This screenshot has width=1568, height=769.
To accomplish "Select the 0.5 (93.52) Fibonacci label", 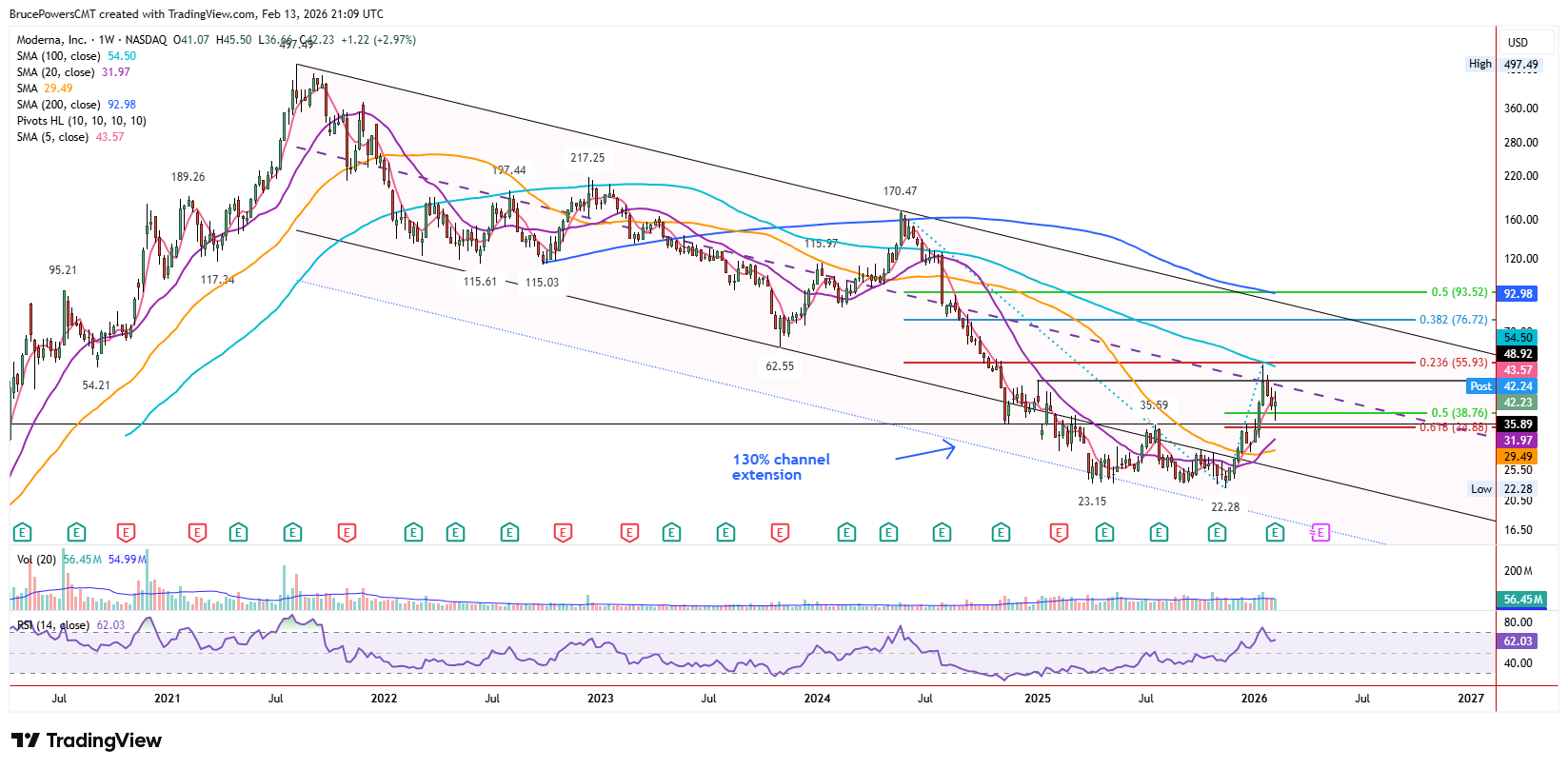I will pyautogui.click(x=1459, y=293).
